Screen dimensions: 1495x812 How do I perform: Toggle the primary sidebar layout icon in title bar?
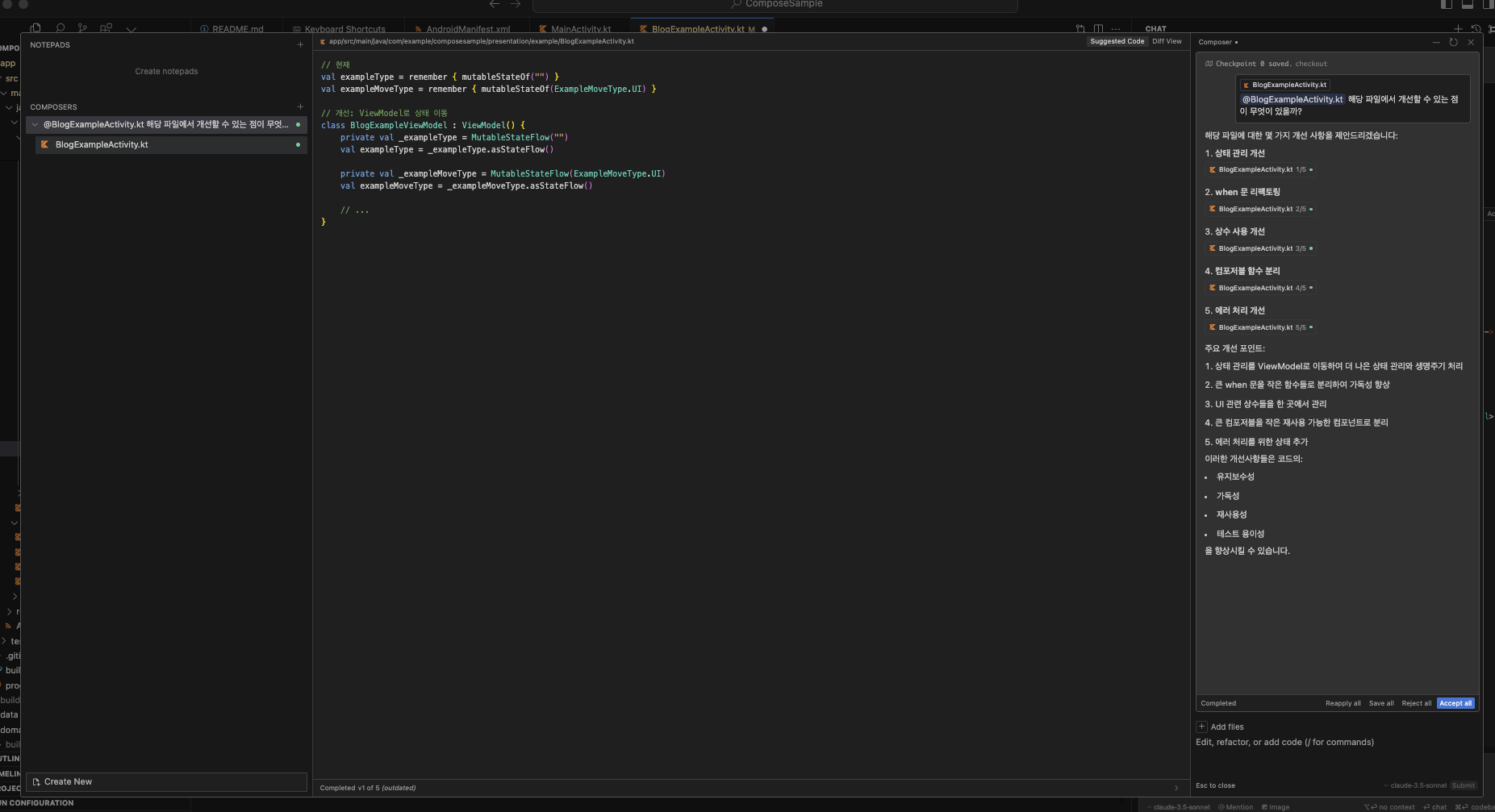click(x=1446, y=4)
